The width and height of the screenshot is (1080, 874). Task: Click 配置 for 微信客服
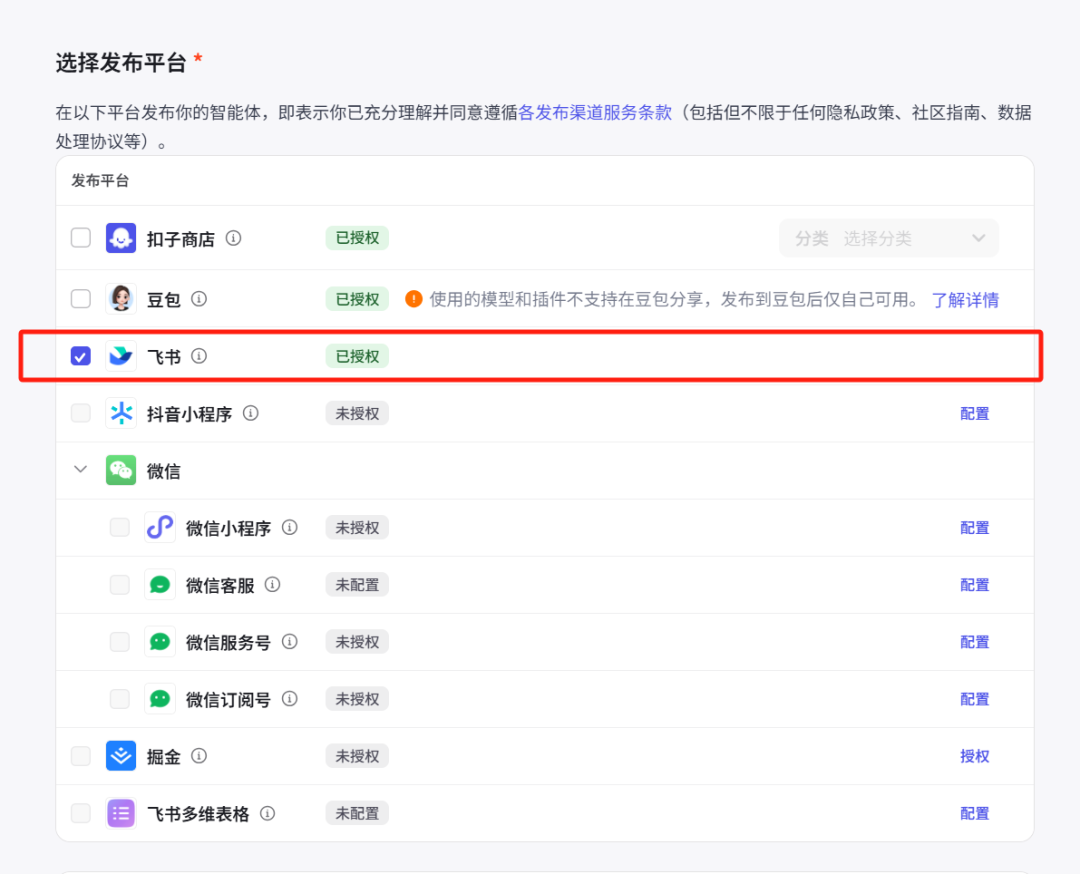(975, 585)
